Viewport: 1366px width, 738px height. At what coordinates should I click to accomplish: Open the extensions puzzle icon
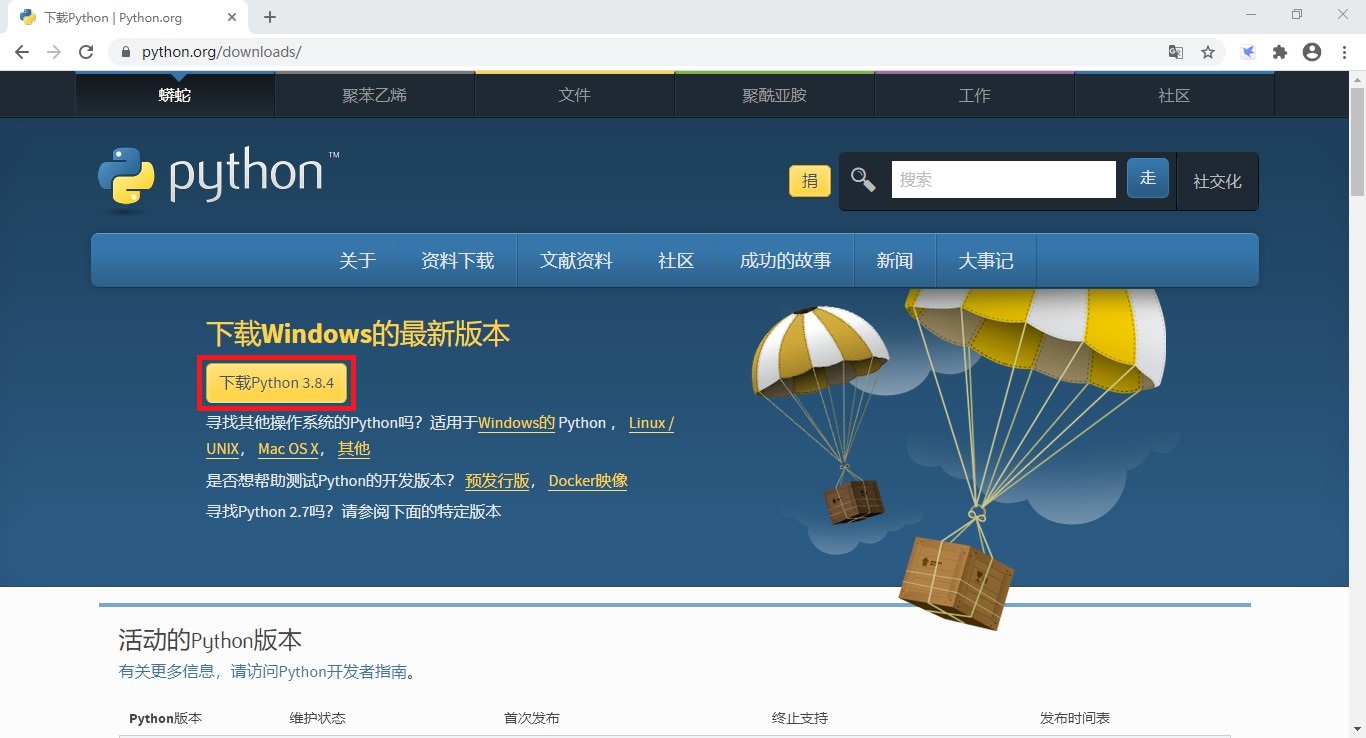(1280, 52)
